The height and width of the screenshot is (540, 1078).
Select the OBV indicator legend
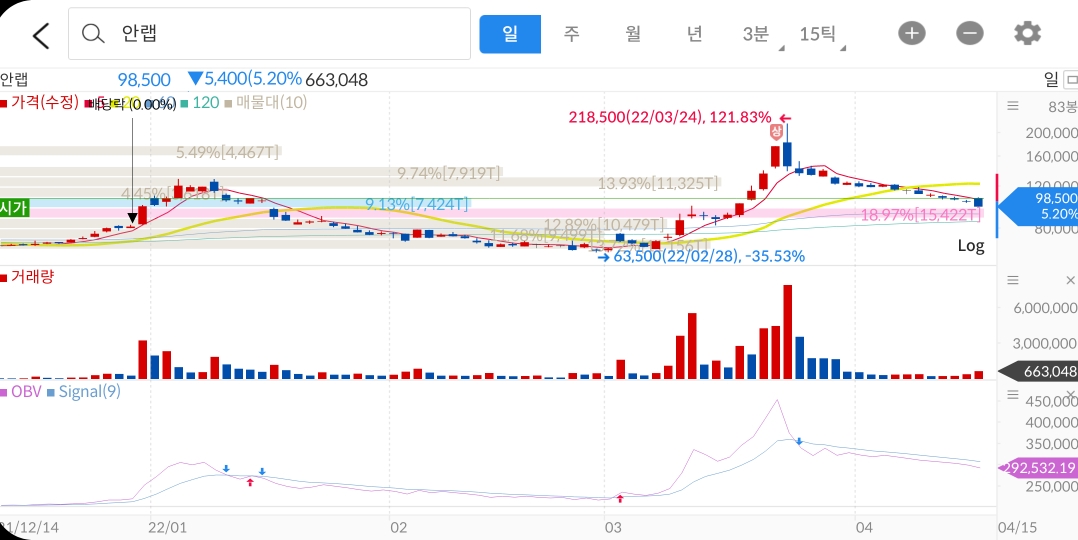click(21, 392)
